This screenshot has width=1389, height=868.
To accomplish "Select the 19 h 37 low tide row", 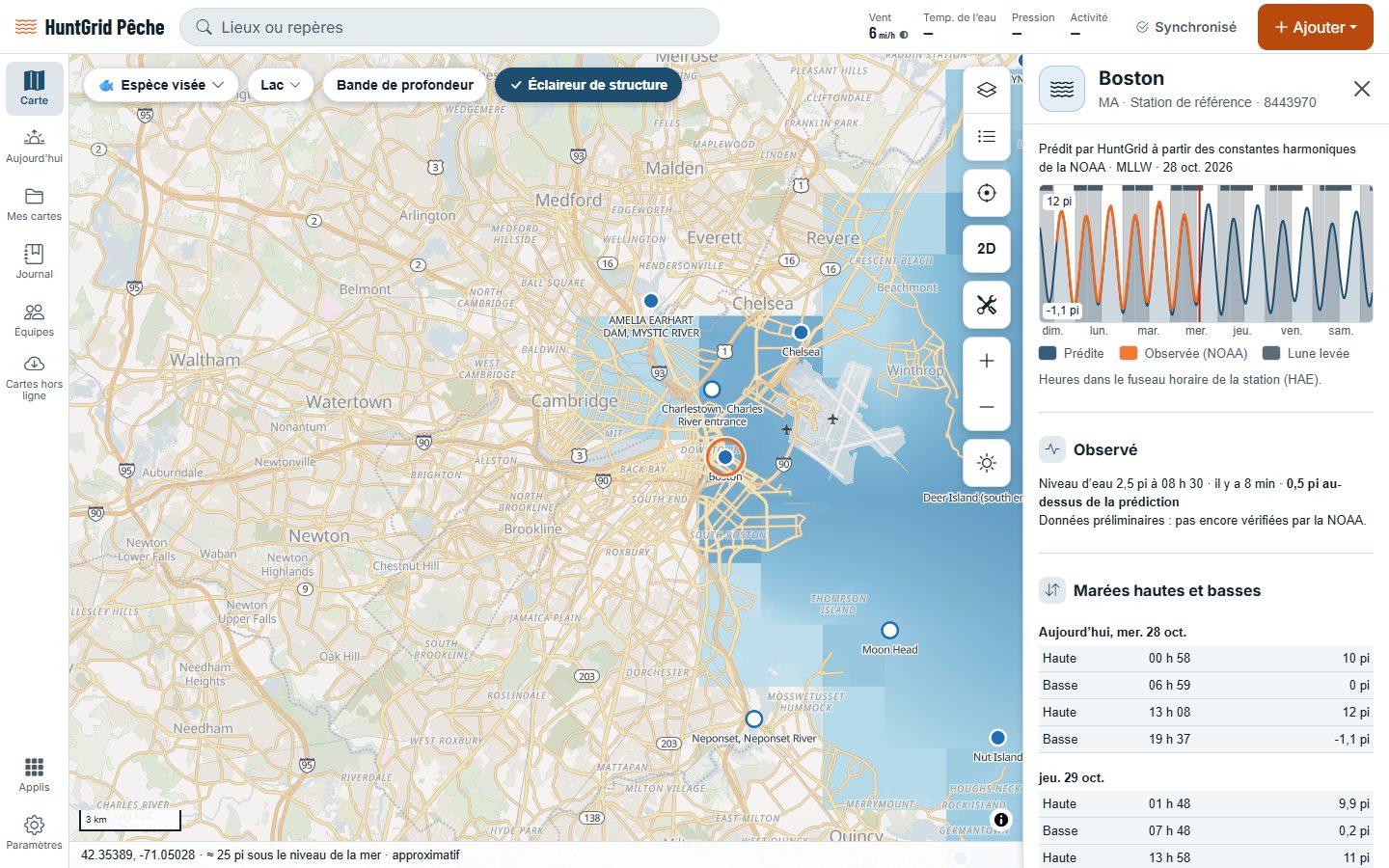I will [1206, 739].
